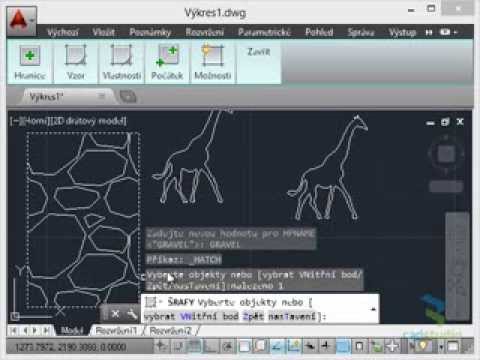This screenshot has width=480, height=360.
Task: Click the ViewCube navigation widget
Action: click(x=446, y=154)
